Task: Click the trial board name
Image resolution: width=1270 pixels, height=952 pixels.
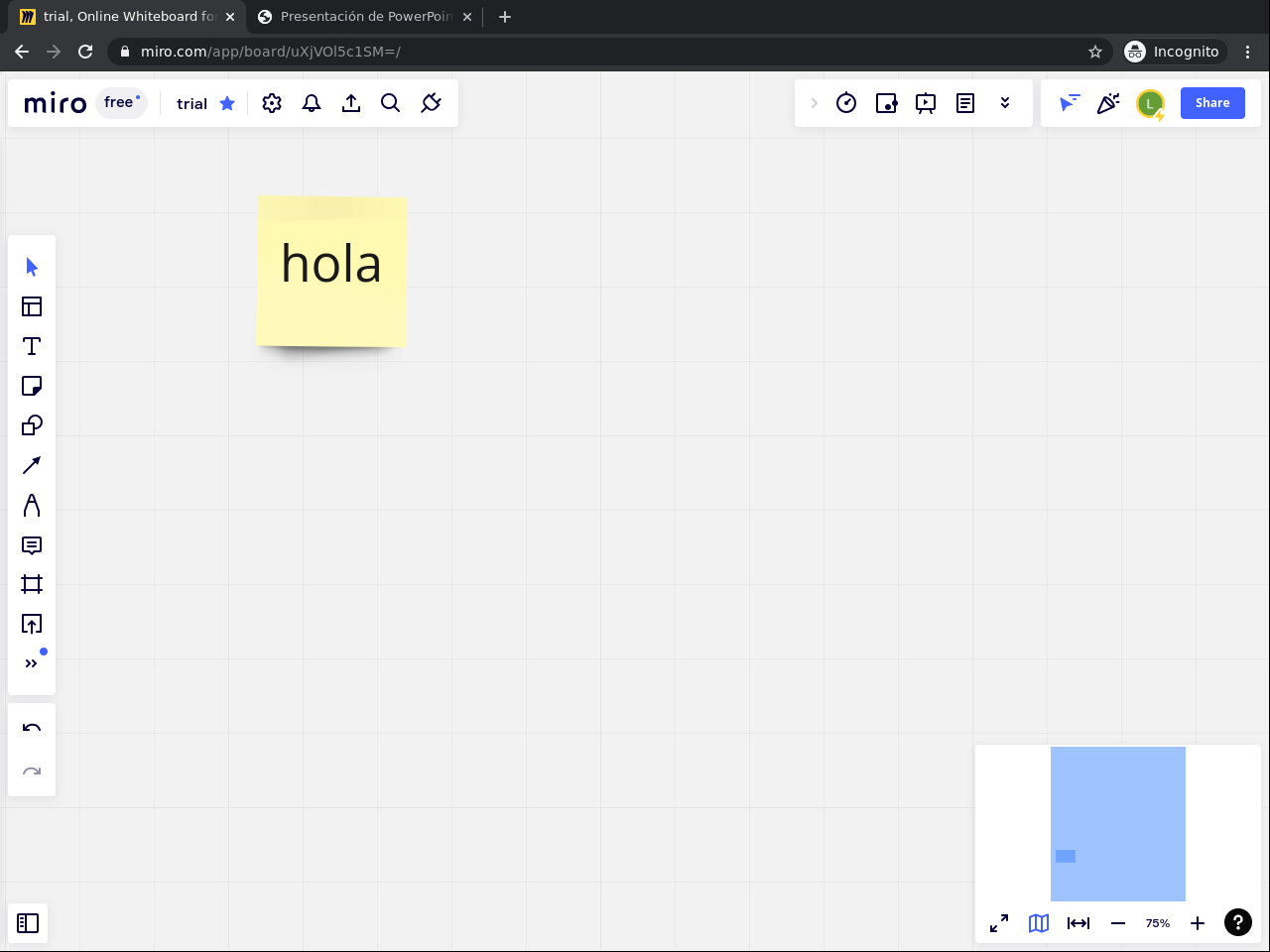Action: (x=191, y=104)
